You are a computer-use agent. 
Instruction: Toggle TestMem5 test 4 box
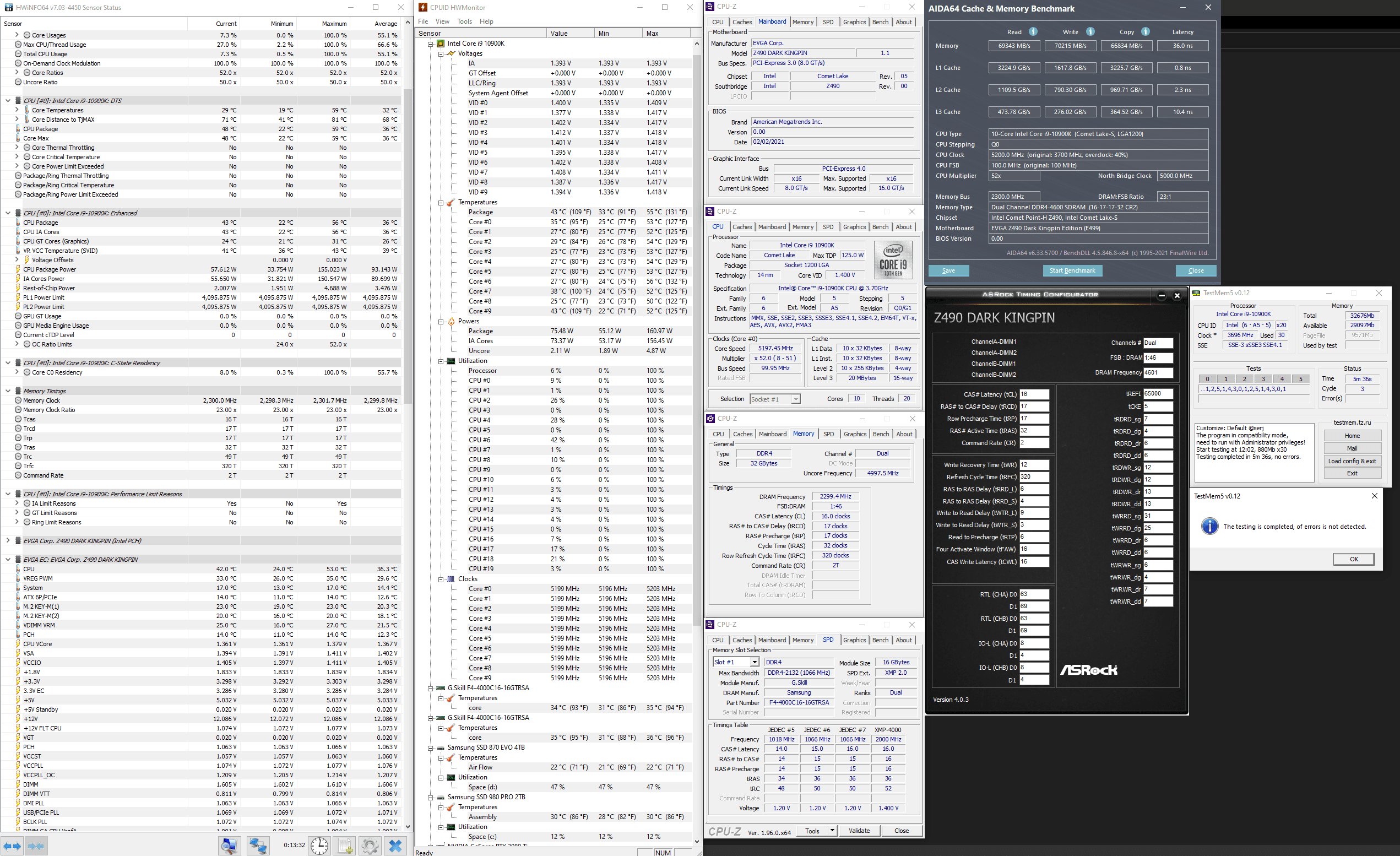(x=1282, y=378)
